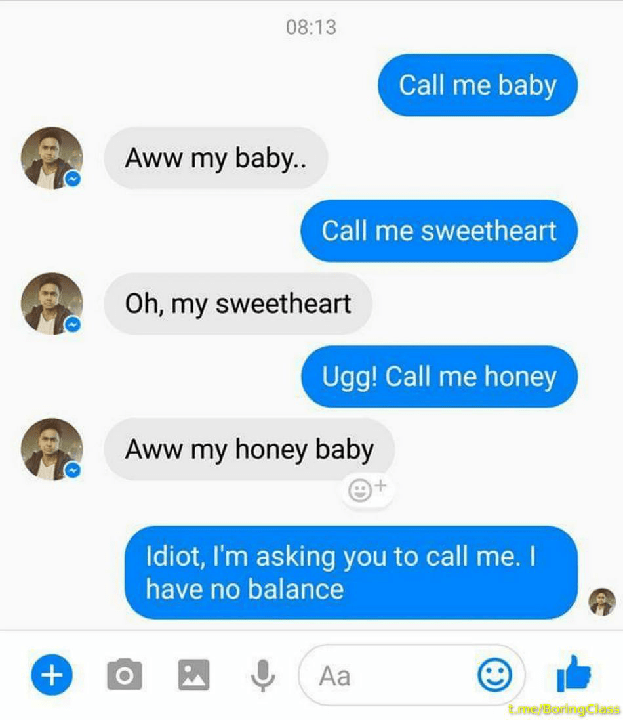The image size is (623, 720).
Task: Open sender avatar beside 'Oh, my sweetheart'
Action: [x=52, y=304]
